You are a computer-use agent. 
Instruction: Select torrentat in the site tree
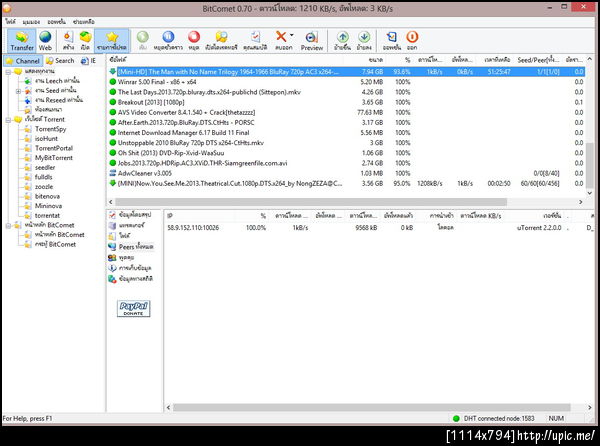[x=47, y=215]
